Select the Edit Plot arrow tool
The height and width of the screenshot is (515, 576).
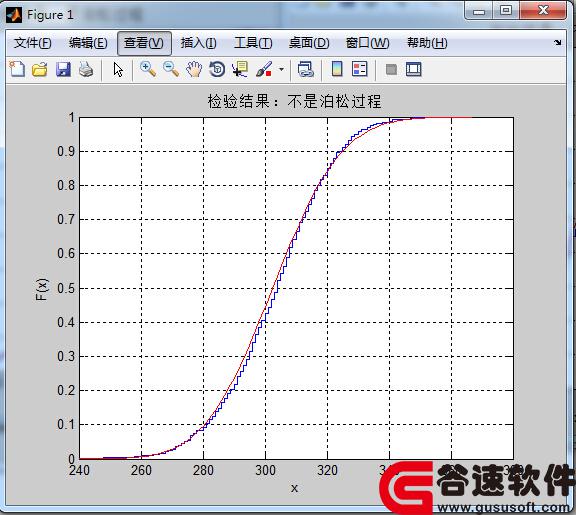pos(118,69)
